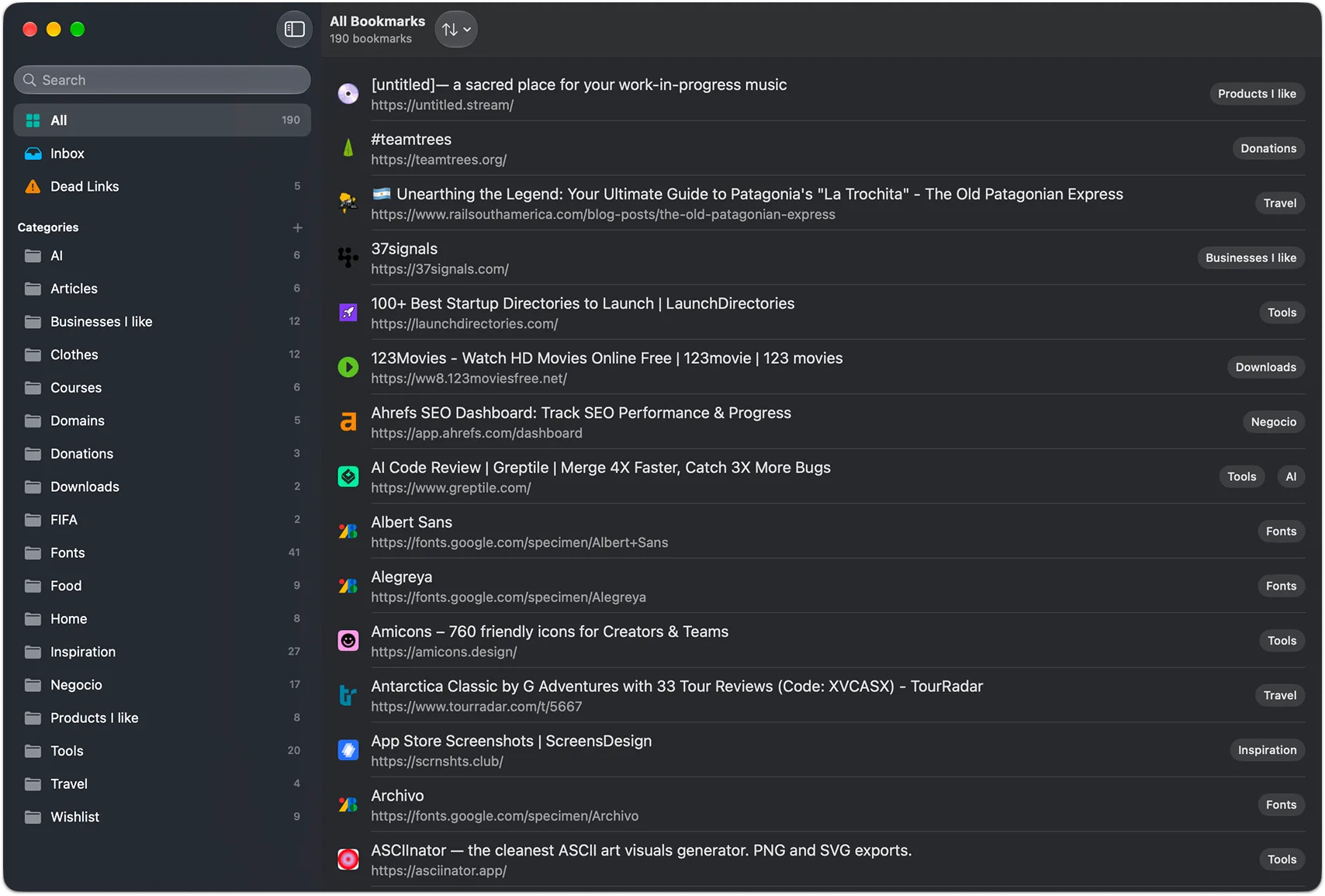
Task: Click the Greptile green favicon
Action: click(x=348, y=476)
